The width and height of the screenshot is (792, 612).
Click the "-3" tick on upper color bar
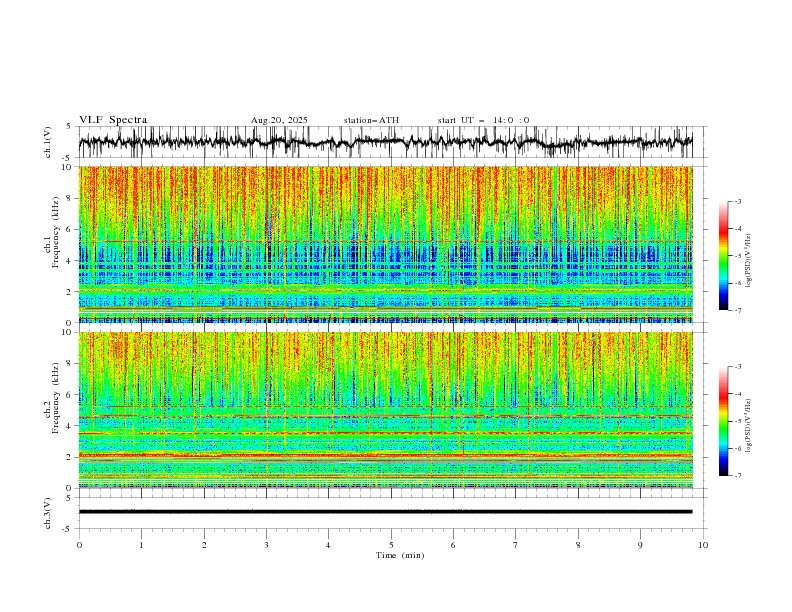tap(737, 201)
